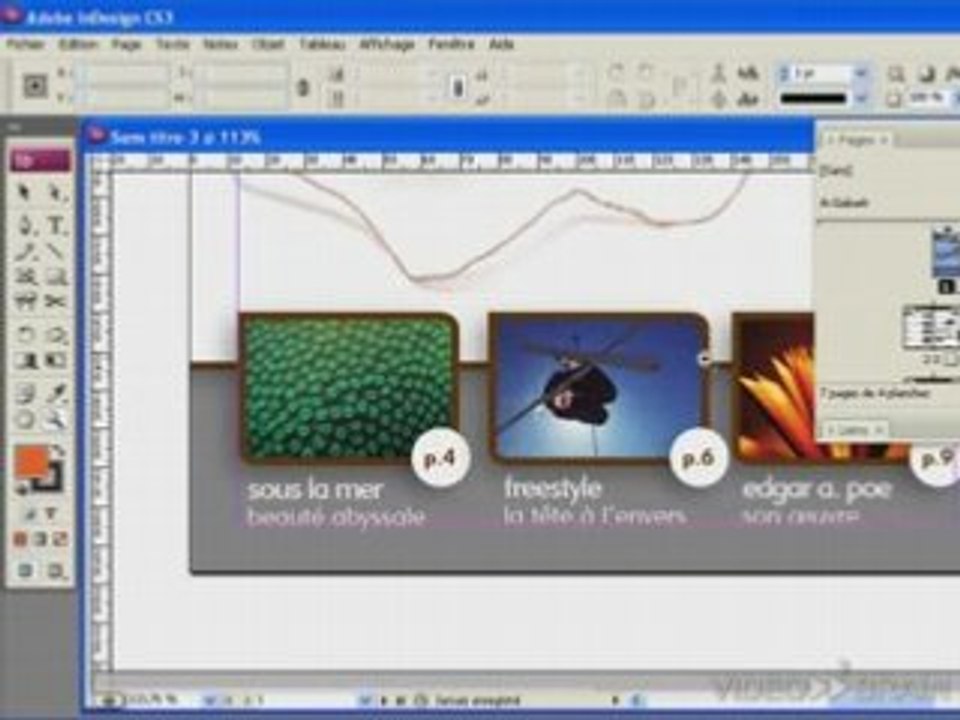Open the Page menu
Image resolution: width=960 pixels, height=720 pixels.
click(127, 44)
